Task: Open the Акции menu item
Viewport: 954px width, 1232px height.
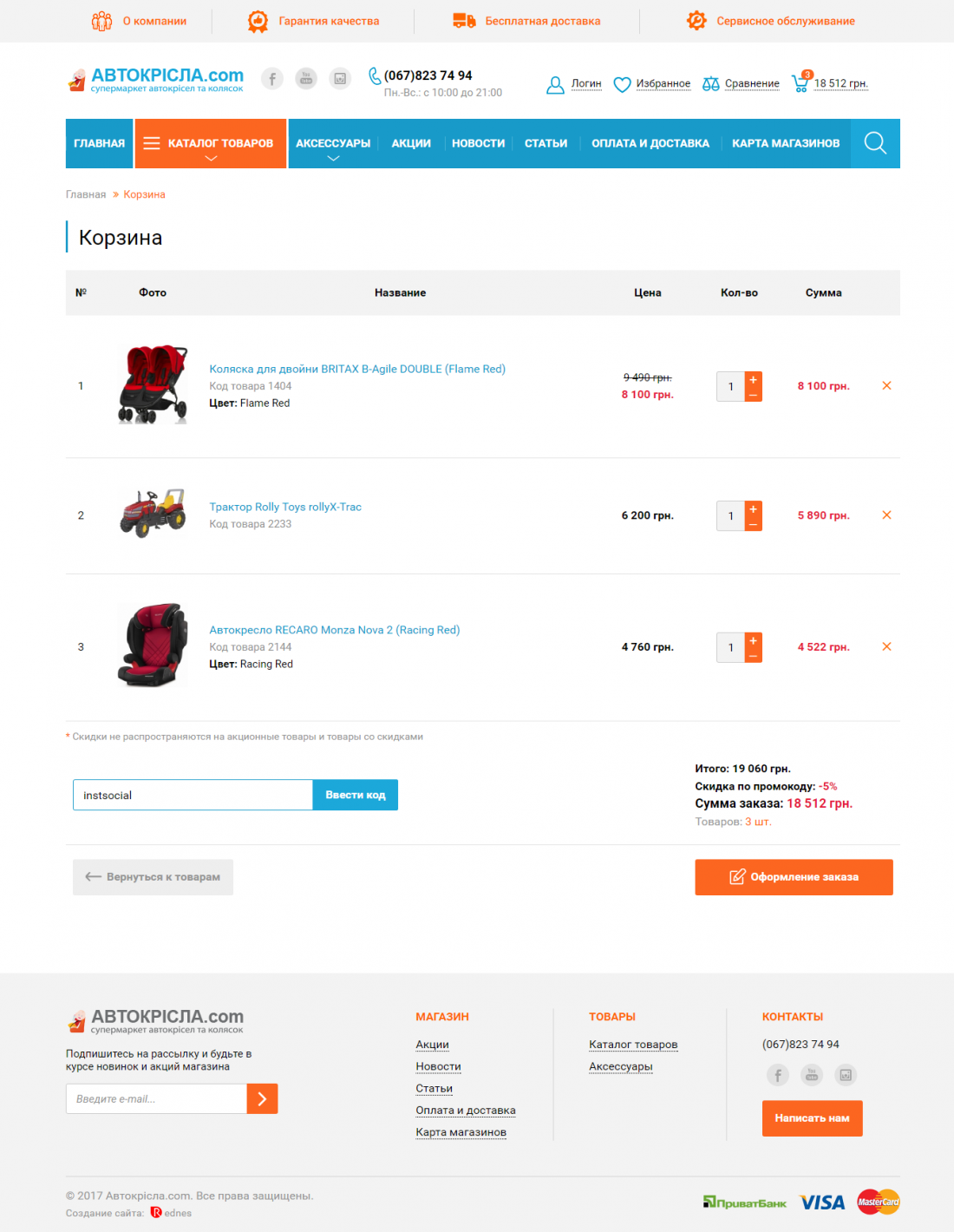Action: click(411, 143)
